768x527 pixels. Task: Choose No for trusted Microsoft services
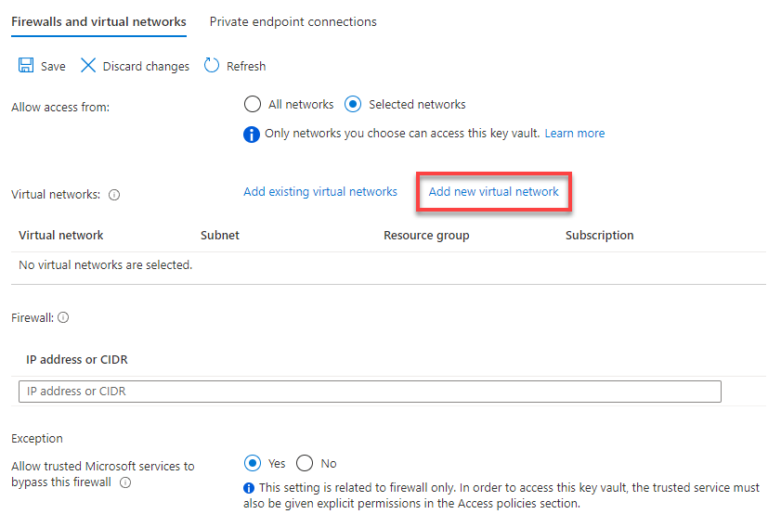tap(304, 463)
